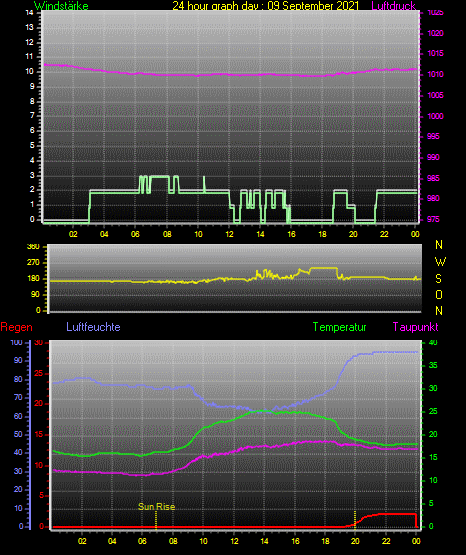Viewport: 466px width, 555px height.
Task: Click the 22 hour tick on bottom graph
Action: click(386, 541)
